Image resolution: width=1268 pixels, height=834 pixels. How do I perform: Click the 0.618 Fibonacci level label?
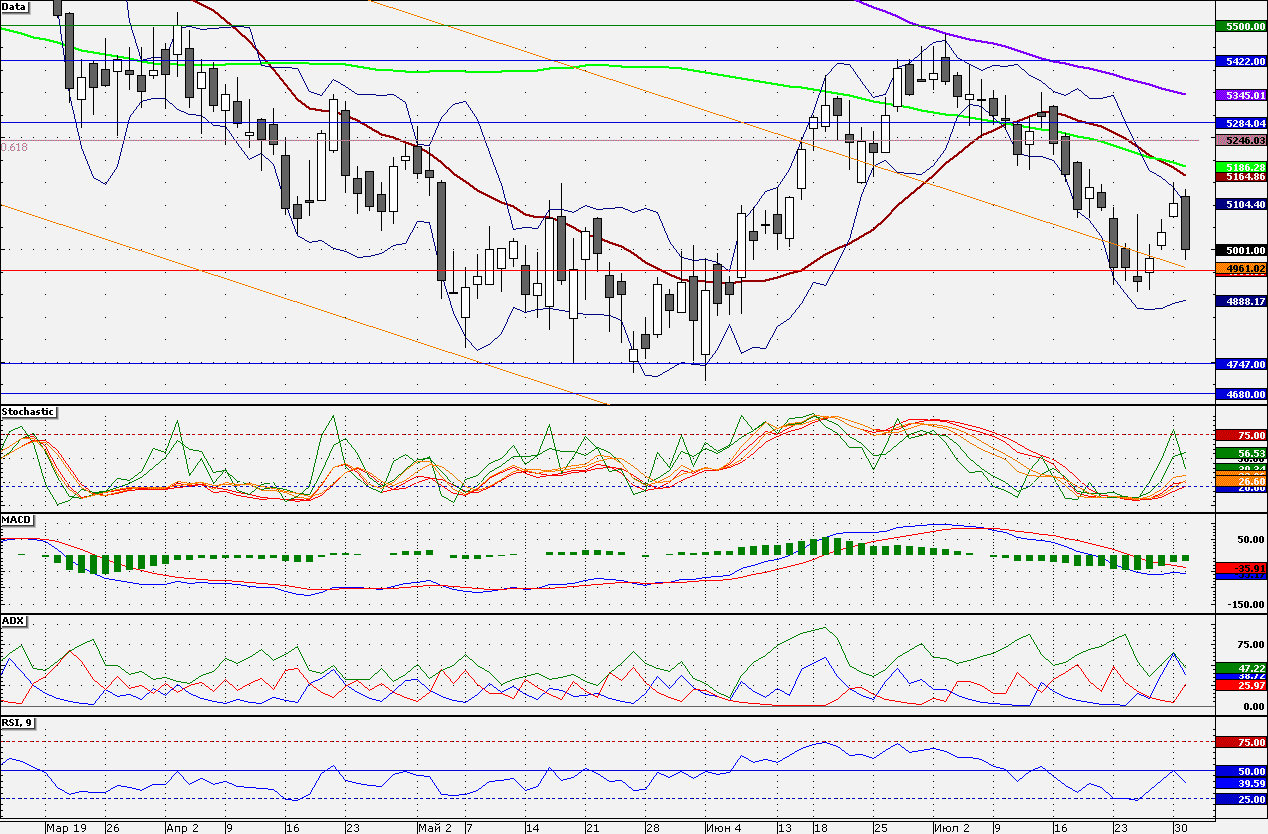pos(15,147)
